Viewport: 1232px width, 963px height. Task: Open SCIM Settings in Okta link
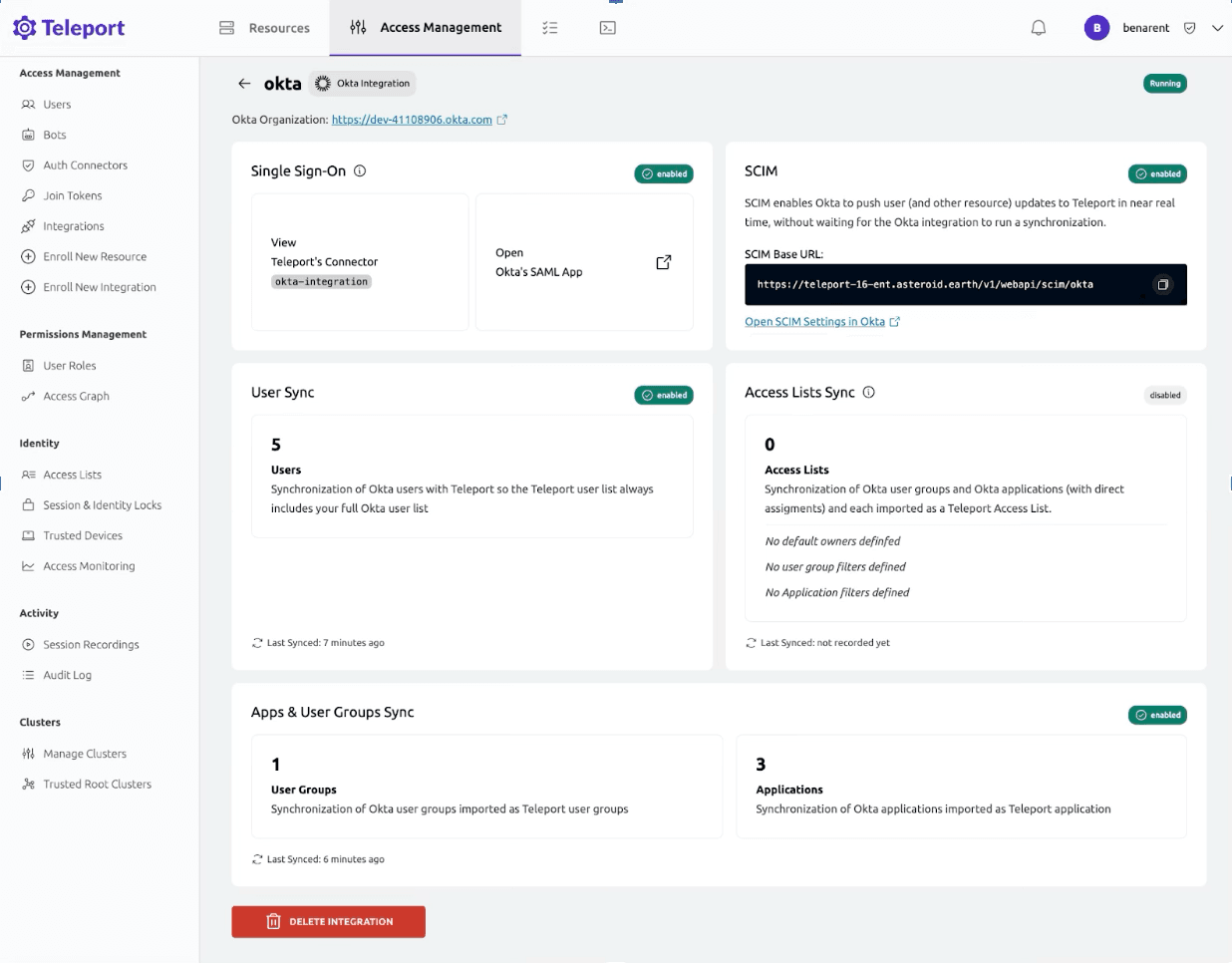coord(815,321)
